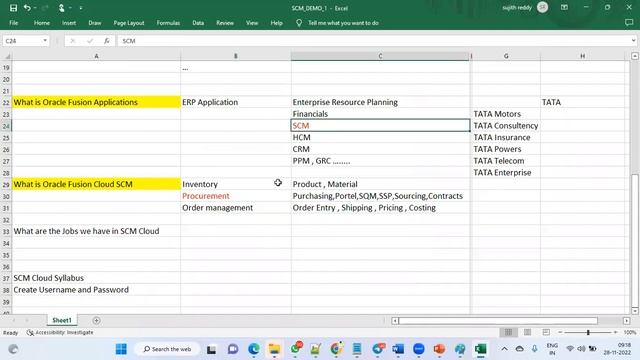Screen dimensions: 640x360
Task: Open the Data tab
Action: pyautogui.click(x=198, y=23)
